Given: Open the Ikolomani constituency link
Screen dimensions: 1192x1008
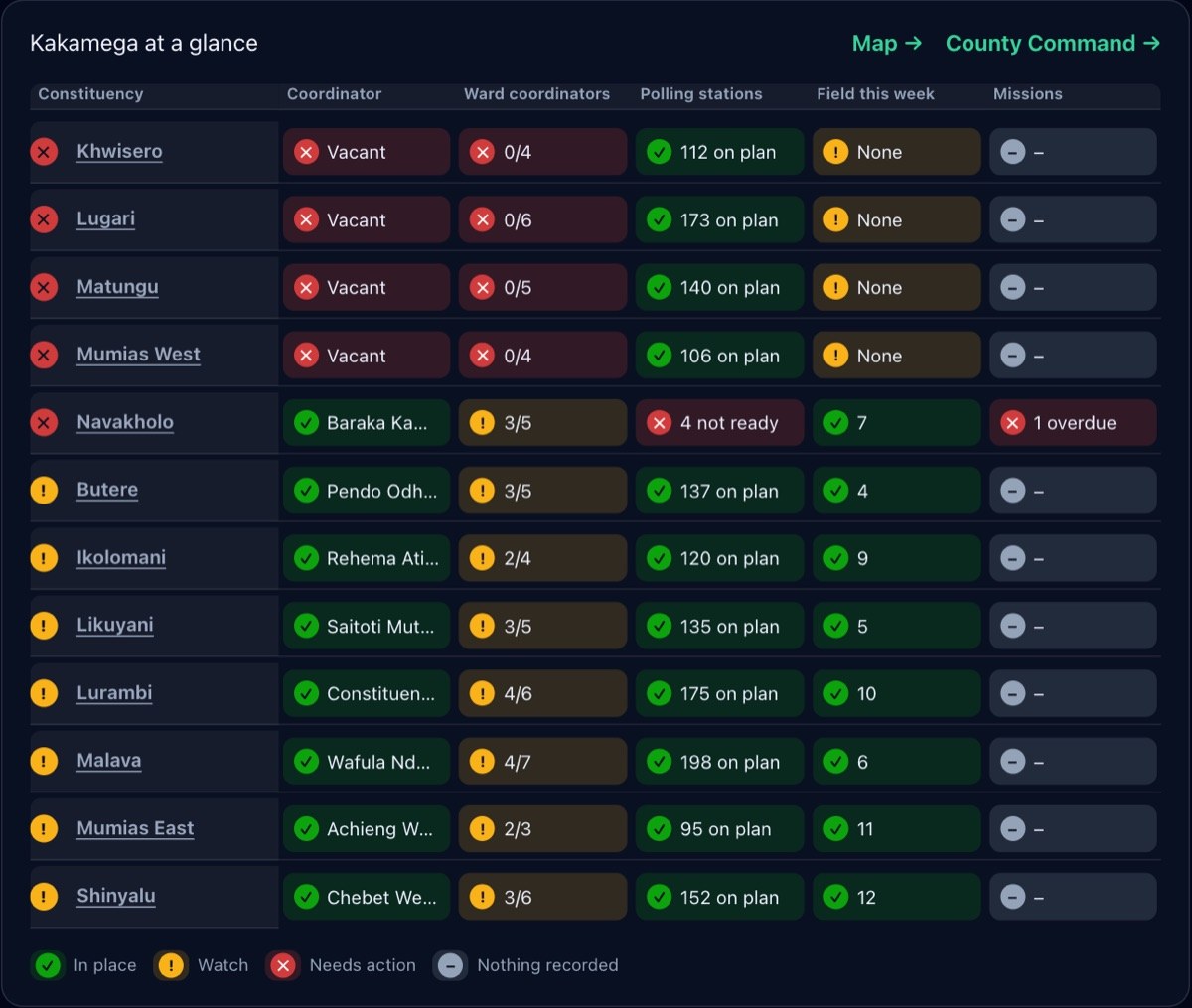Looking at the screenshot, I should (121, 558).
